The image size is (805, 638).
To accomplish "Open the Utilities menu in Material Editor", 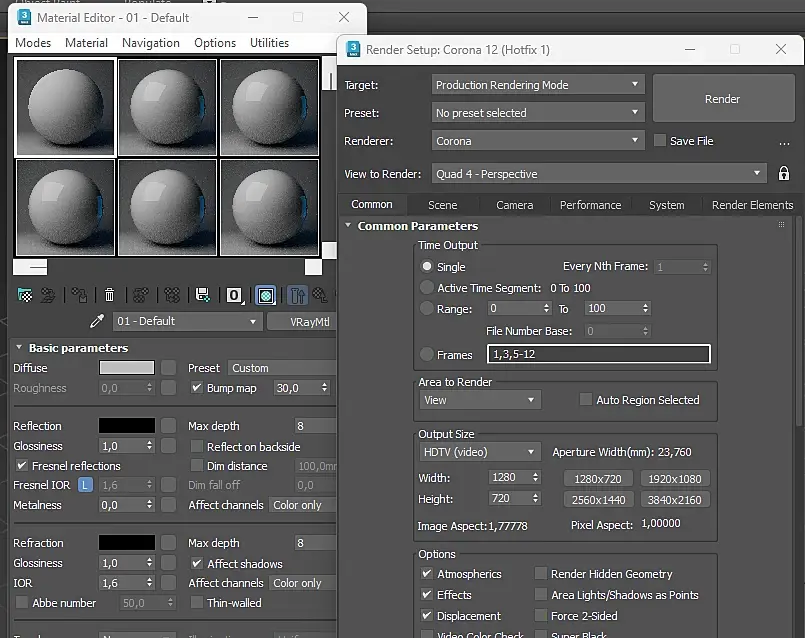I will point(269,43).
